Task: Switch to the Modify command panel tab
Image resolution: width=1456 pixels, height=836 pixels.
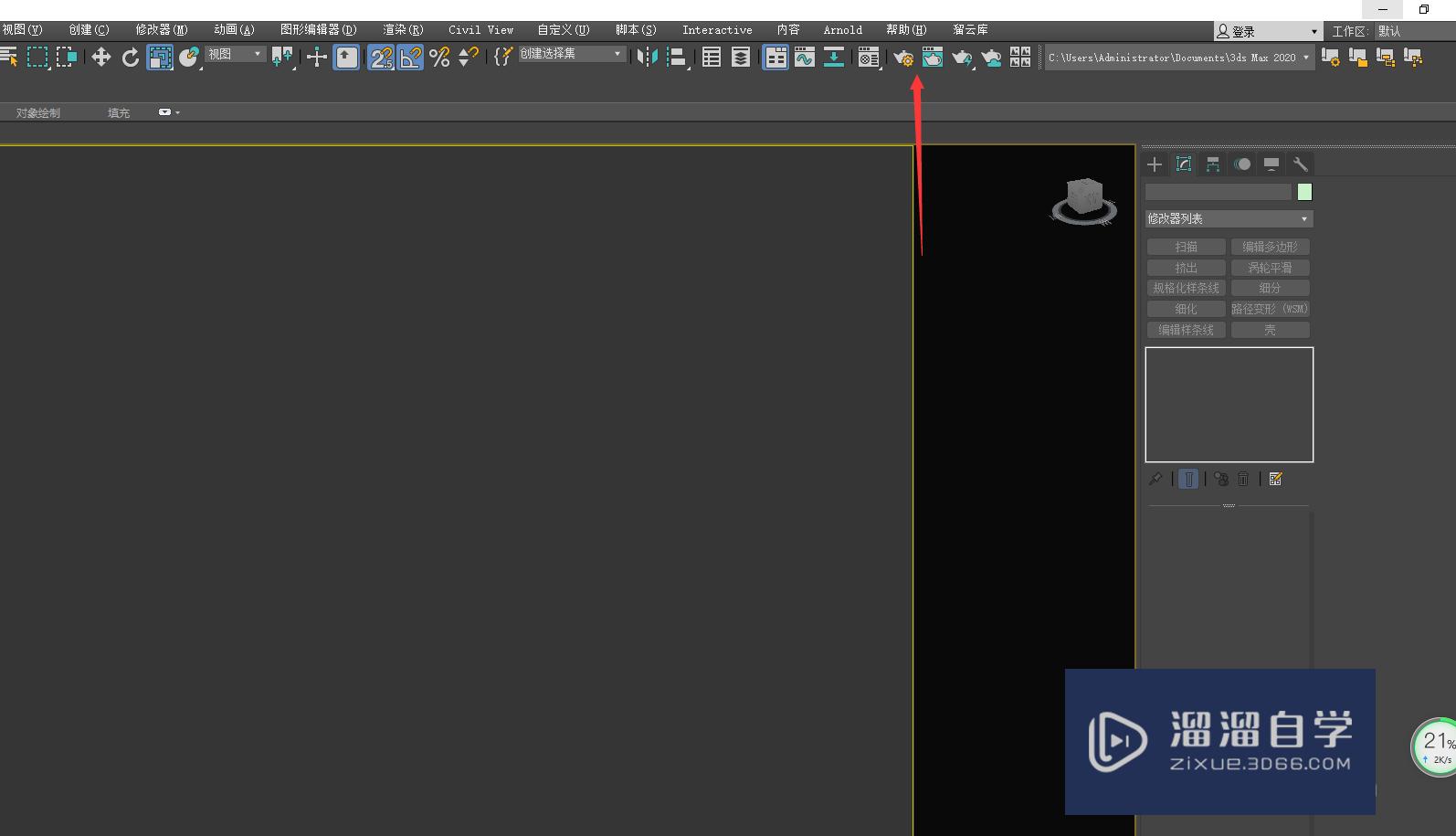Action: pyautogui.click(x=1184, y=164)
